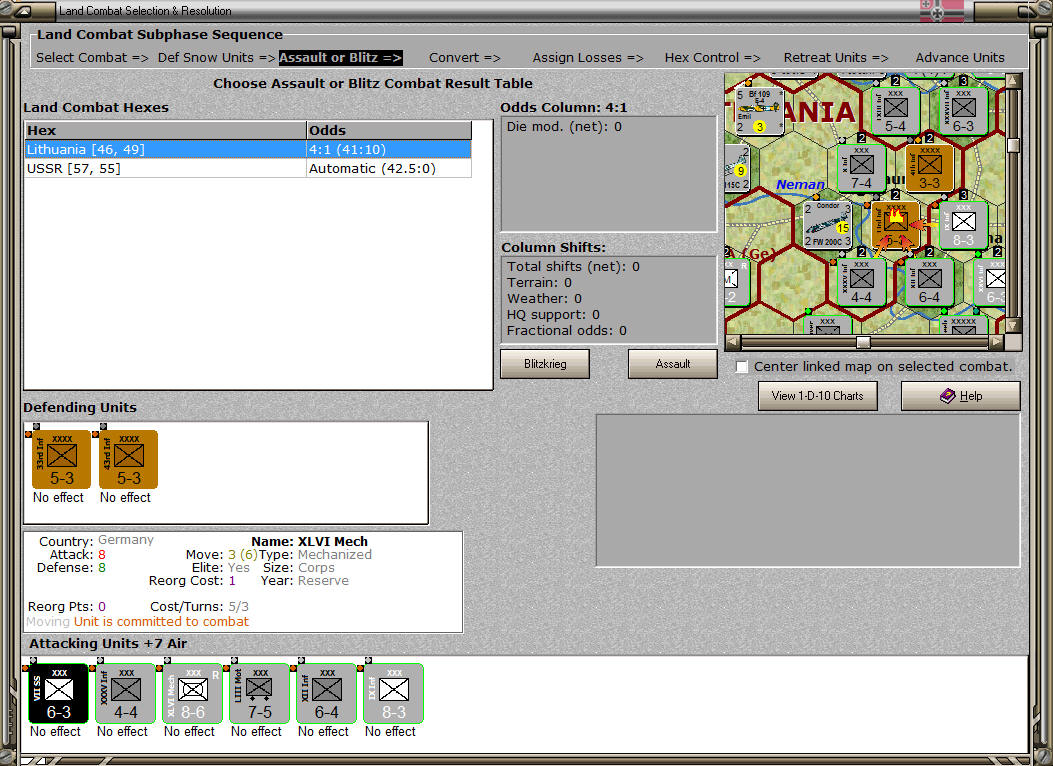Viewport: 1053px width, 766px height.
Task: Click the Name: XLVI Mech label
Action: coord(310,541)
